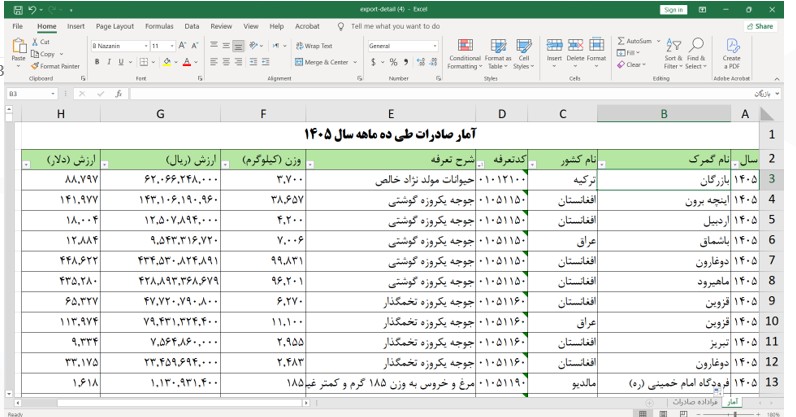Viewport: 796px width, 417px height.
Task: Open Conditional Formatting menu
Action: (465, 54)
